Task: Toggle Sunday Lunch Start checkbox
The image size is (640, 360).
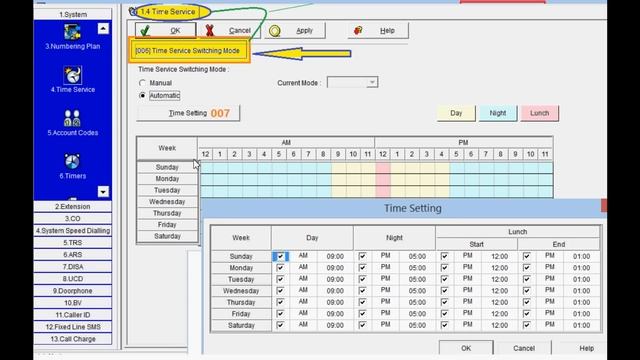Action: pyautogui.click(x=444, y=256)
